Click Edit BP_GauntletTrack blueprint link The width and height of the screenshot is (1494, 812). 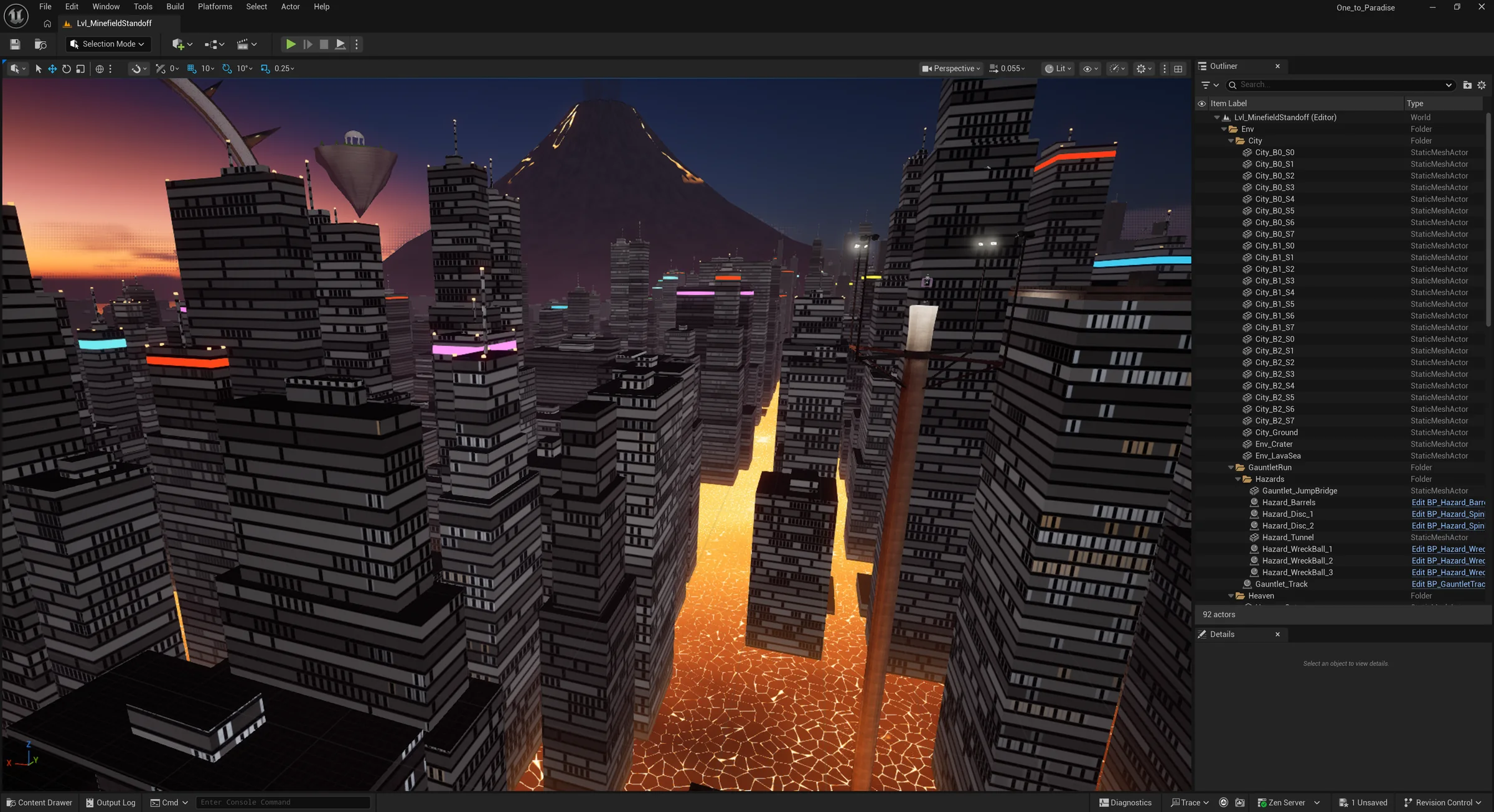(1448, 584)
